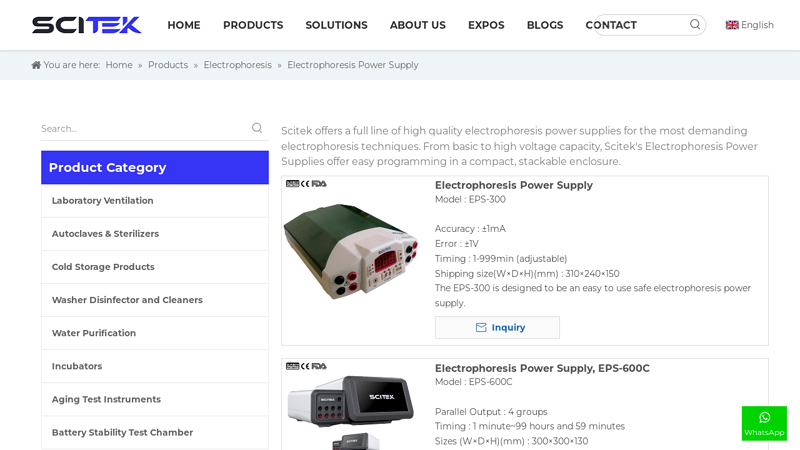This screenshot has width=800, height=450.
Task: Click Electrophoresis Power Supply breadcrumb
Action: [x=353, y=65]
